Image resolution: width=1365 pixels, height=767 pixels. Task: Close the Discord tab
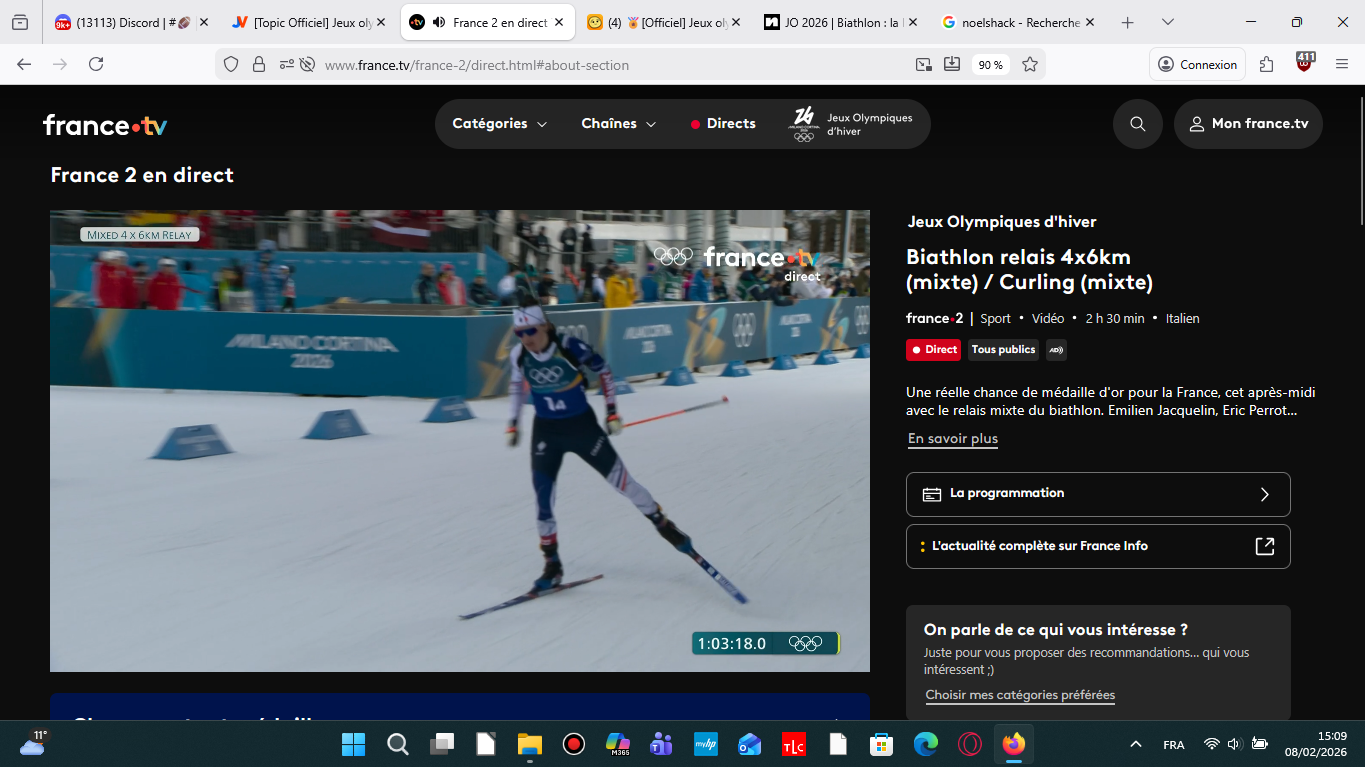tap(204, 22)
